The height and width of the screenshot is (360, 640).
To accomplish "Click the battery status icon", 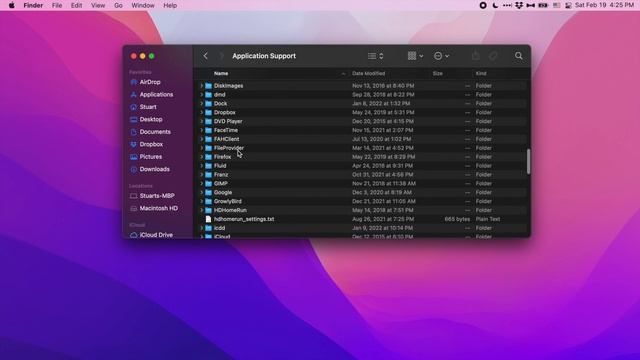I will 543,5.
